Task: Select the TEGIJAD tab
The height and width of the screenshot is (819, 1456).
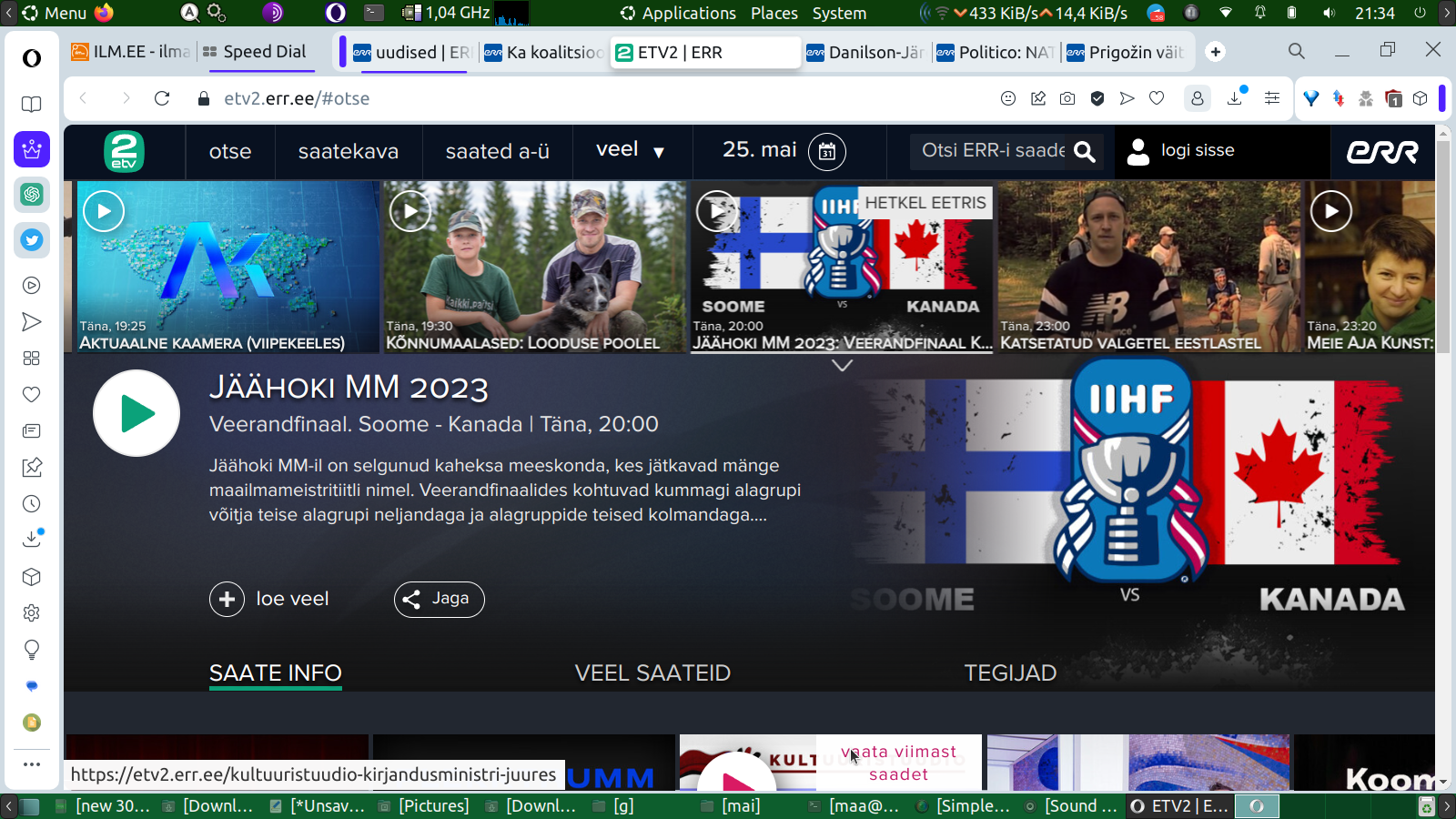Action: pos(1010,673)
